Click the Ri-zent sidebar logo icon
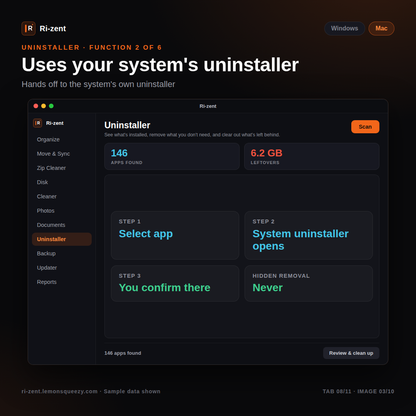The image size is (416, 416). 38,123
